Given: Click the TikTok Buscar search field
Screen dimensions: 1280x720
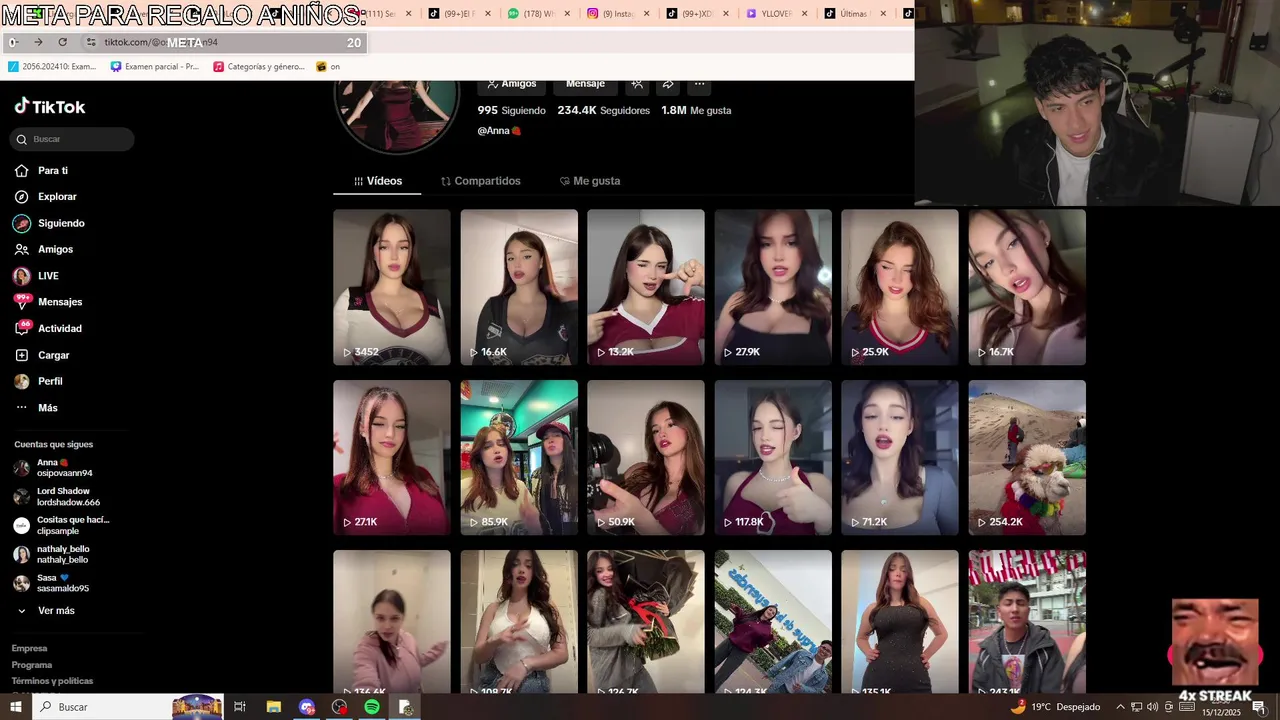Looking at the screenshot, I should [x=72, y=139].
